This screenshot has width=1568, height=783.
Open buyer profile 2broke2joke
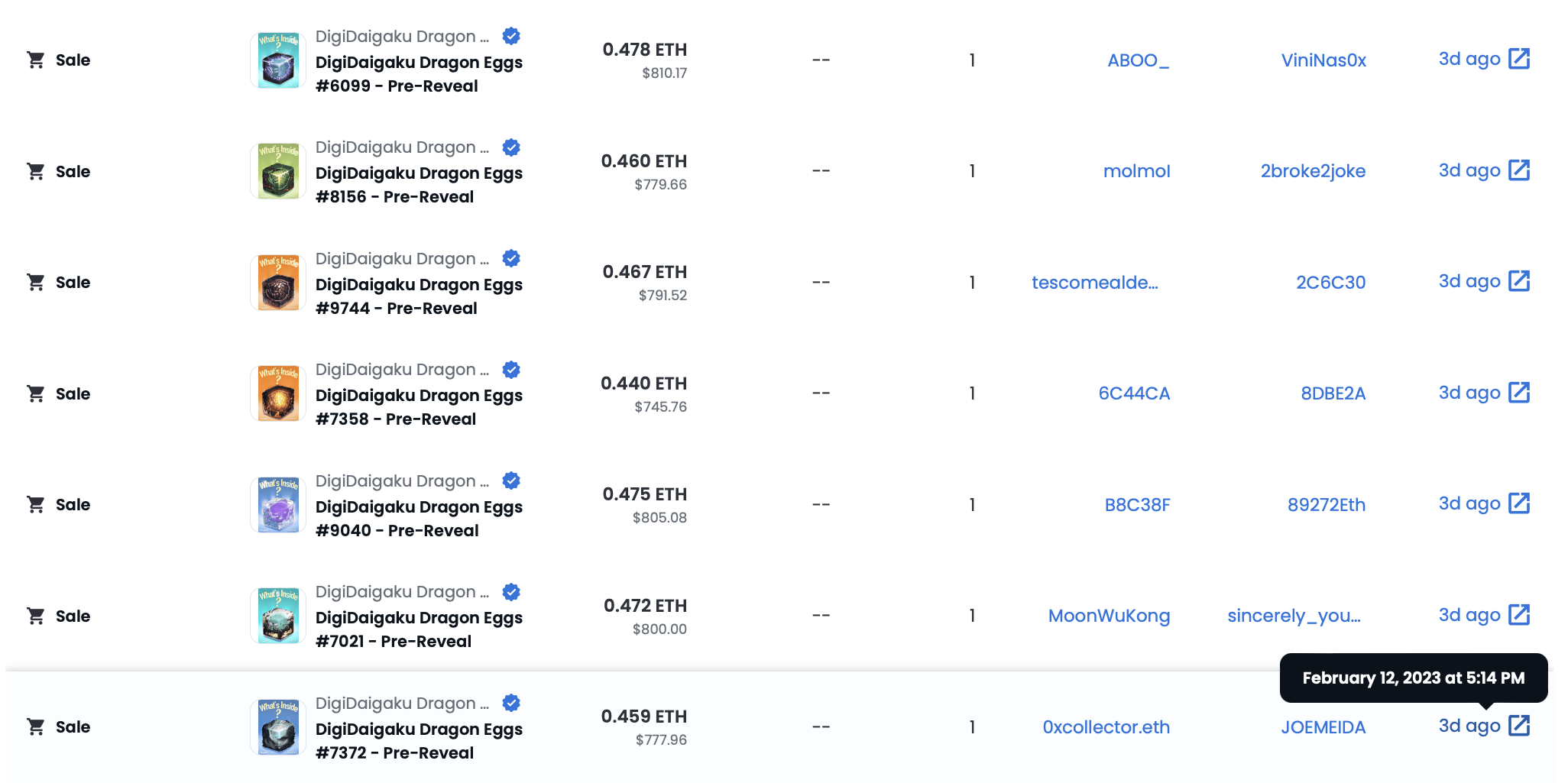[1313, 171]
